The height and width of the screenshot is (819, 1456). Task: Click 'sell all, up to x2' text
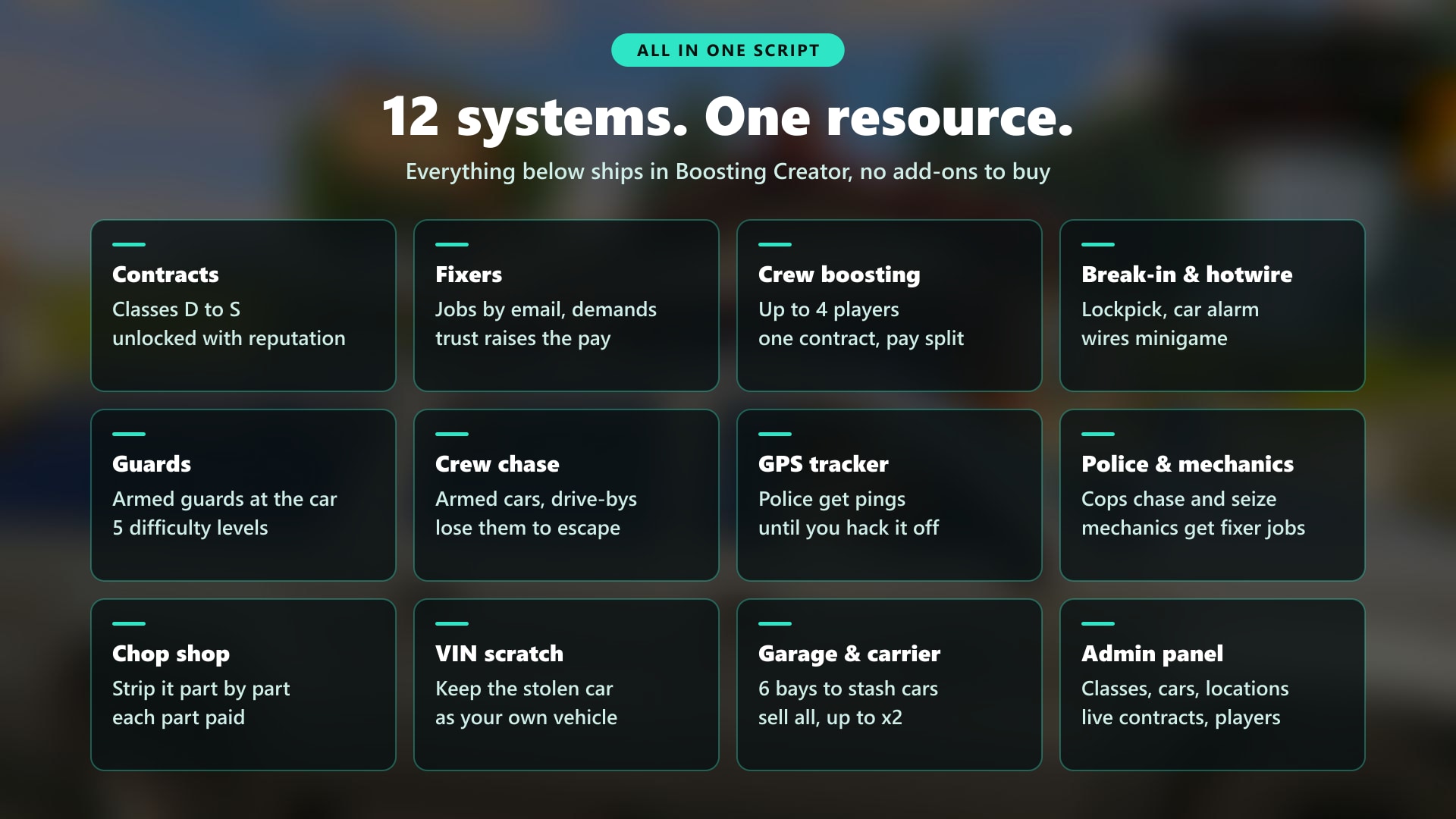tap(830, 717)
